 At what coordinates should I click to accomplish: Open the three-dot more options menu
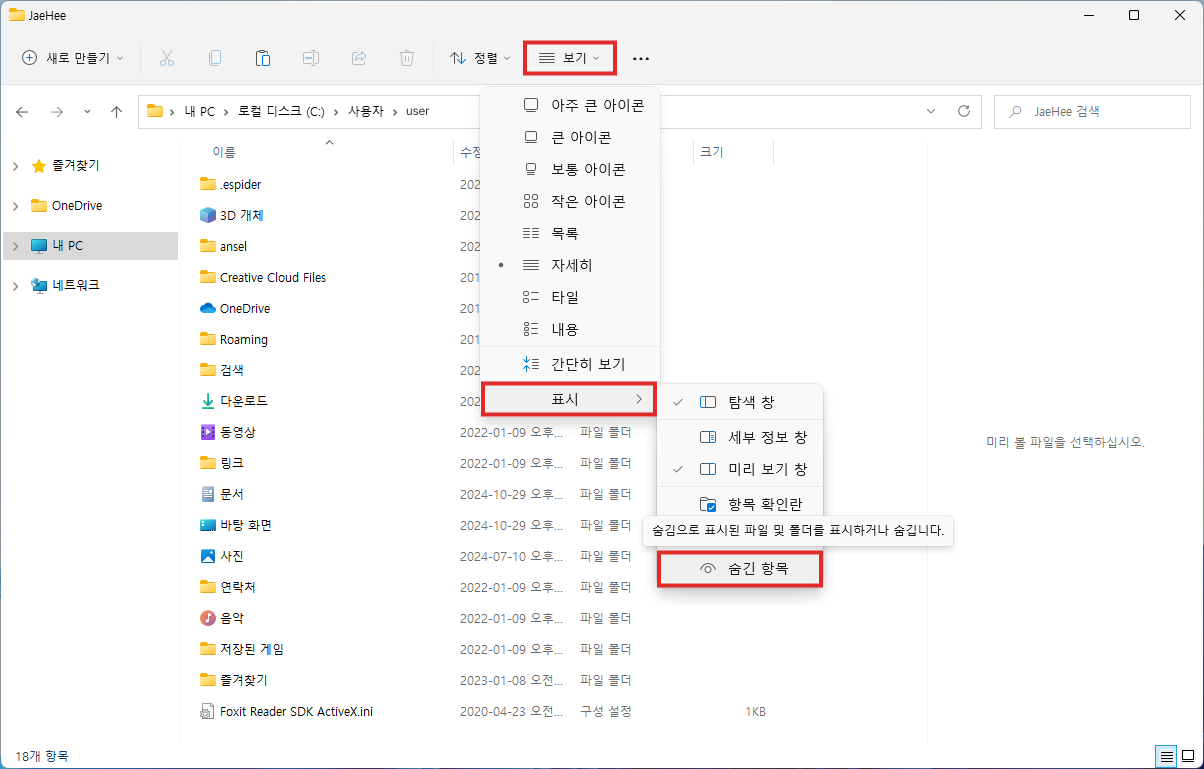pyautogui.click(x=641, y=59)
